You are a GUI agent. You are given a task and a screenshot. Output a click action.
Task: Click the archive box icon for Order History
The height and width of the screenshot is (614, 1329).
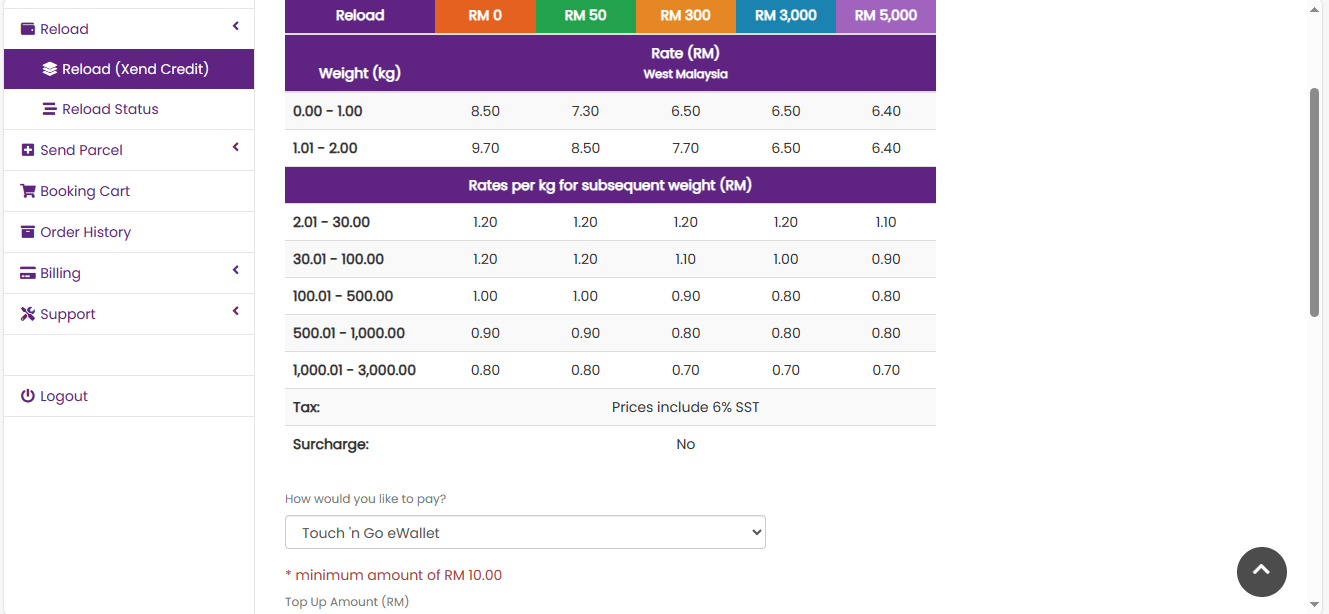pos(28,232)
